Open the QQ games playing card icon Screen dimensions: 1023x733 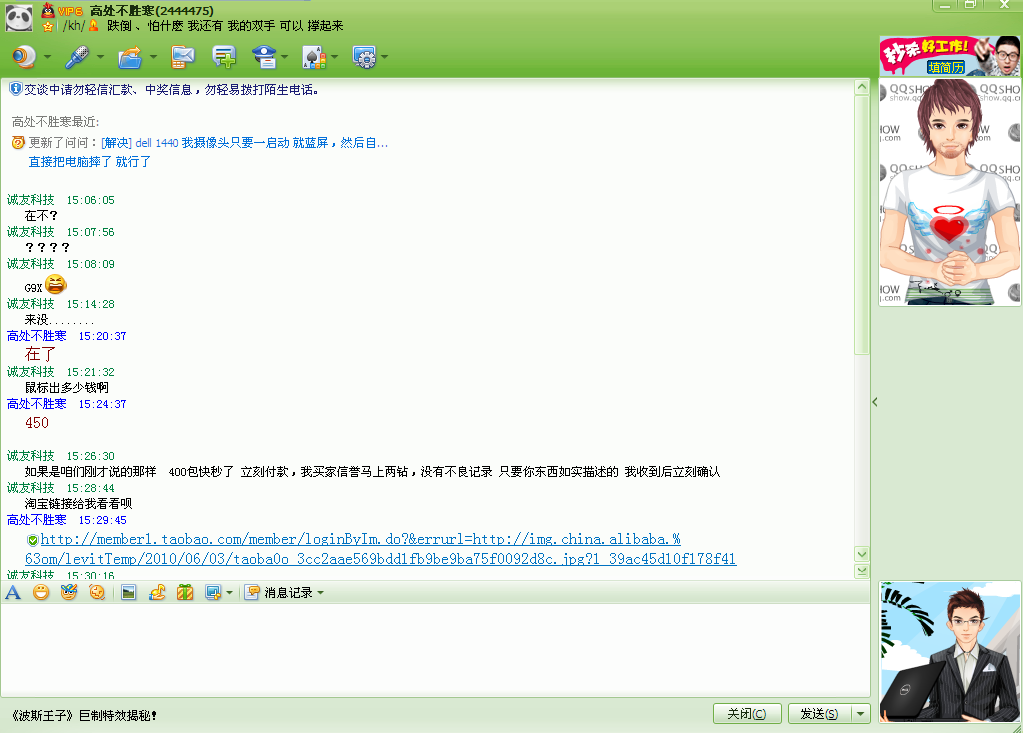coord(312,57)
